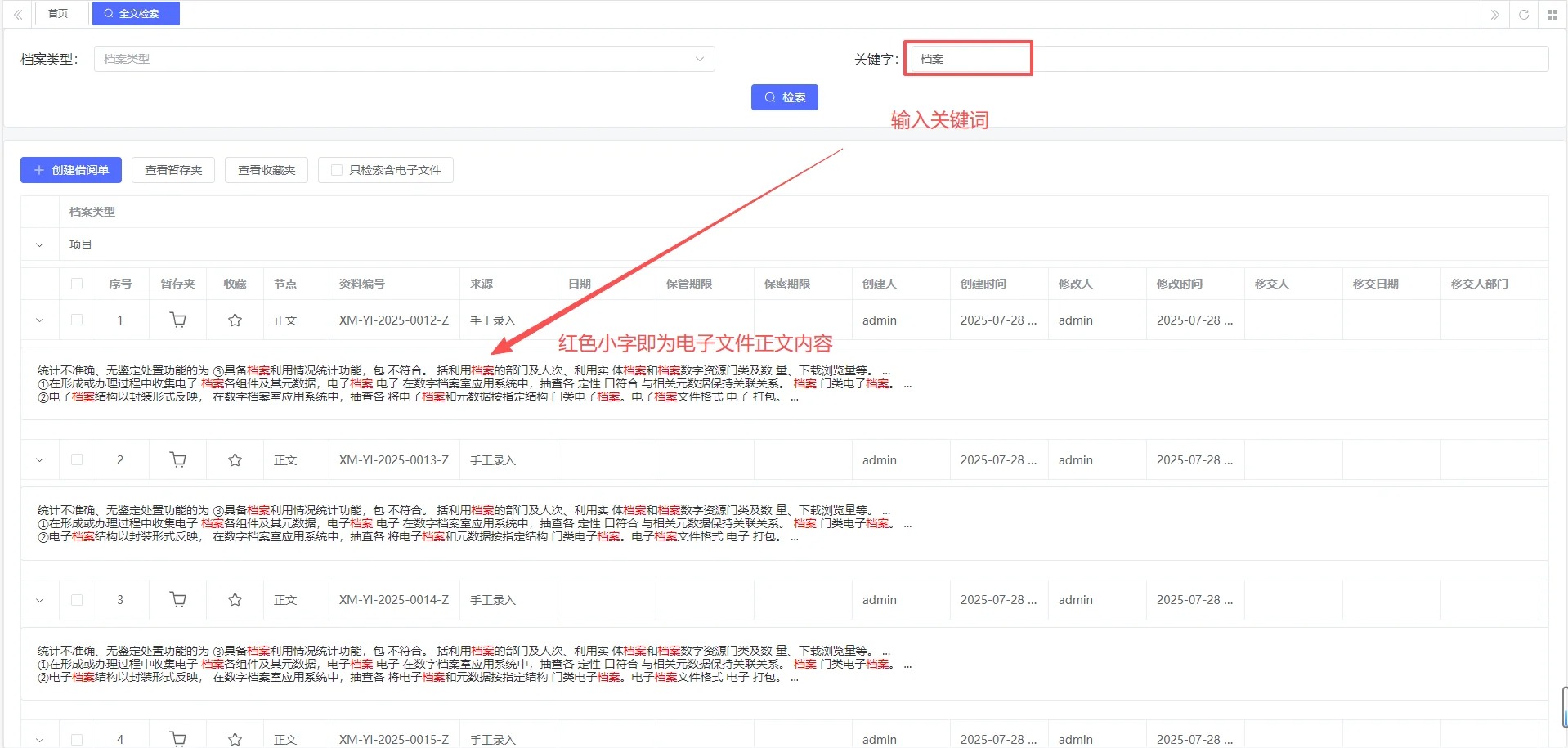1568x748 pixels.
Task: Click 创建借阅单 button
Action: (x=71, y=170)
